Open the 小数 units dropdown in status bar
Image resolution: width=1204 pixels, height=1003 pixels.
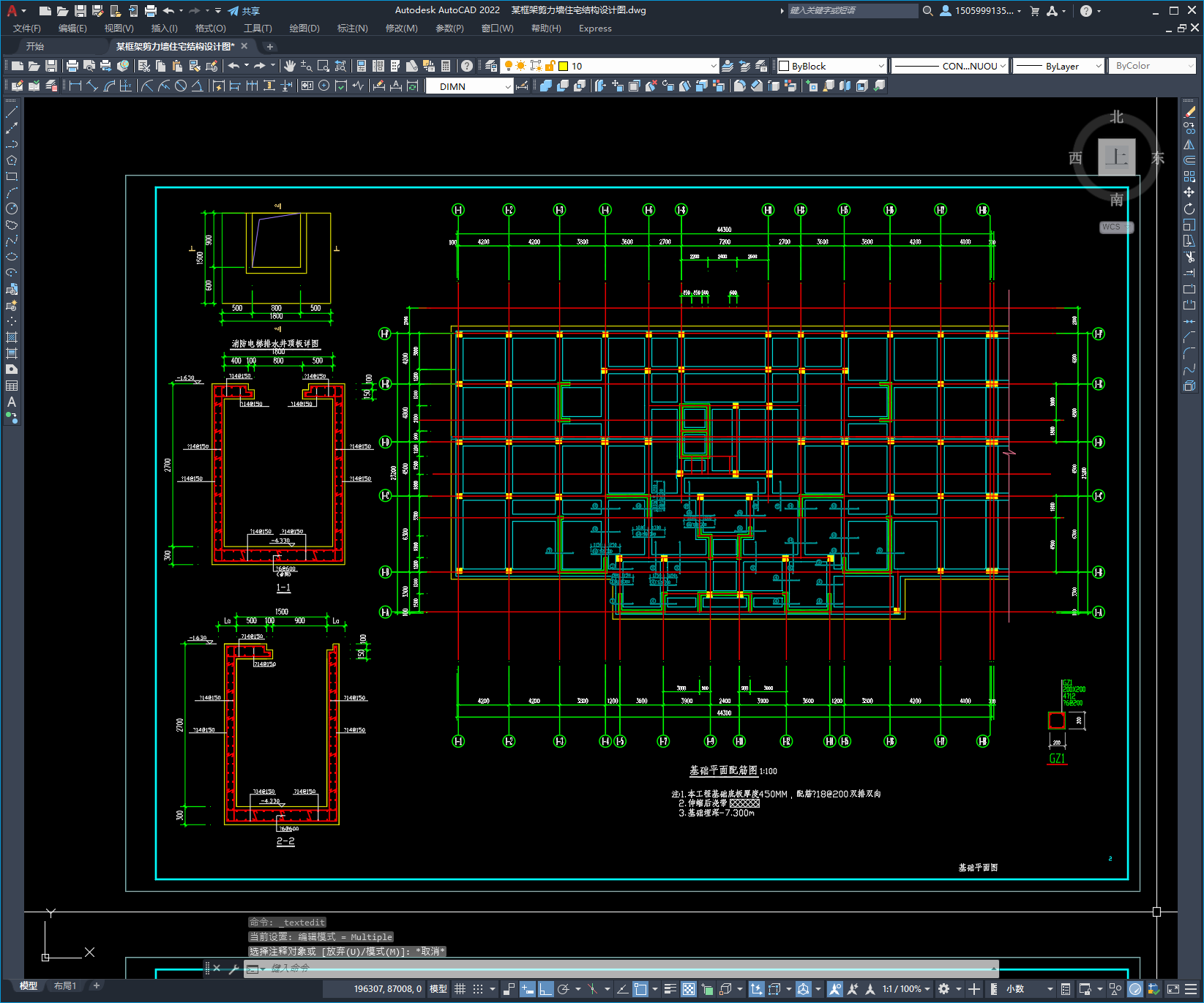point(1030,989)
